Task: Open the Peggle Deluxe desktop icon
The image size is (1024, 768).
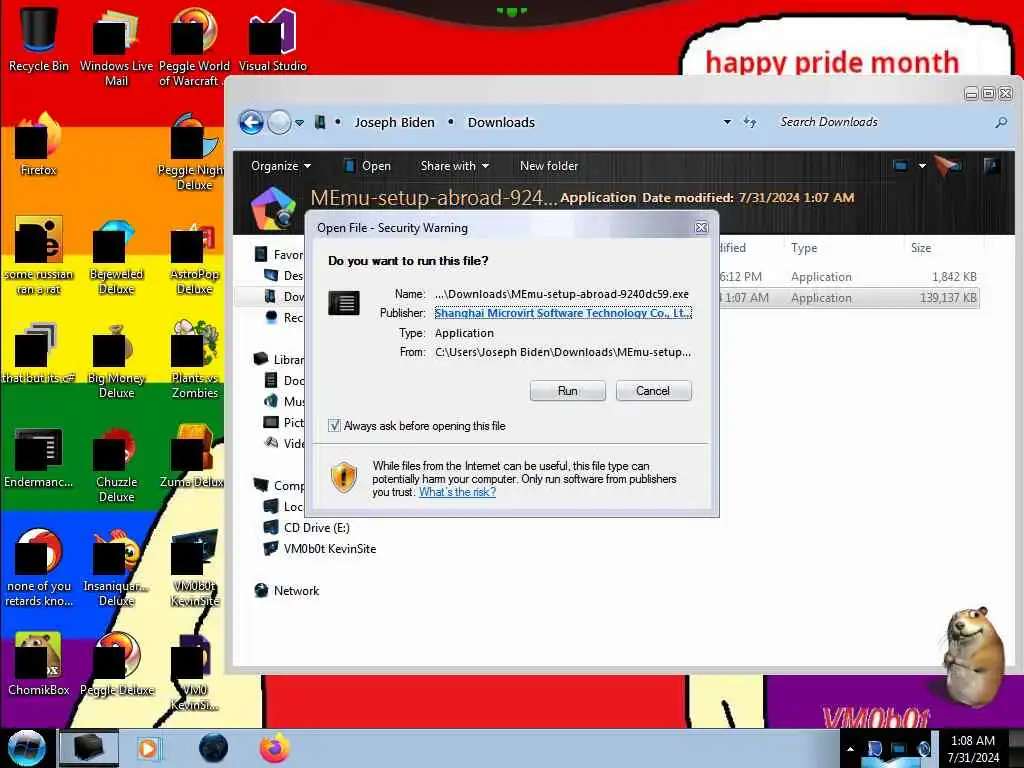Action: click(x=116, y=664)
